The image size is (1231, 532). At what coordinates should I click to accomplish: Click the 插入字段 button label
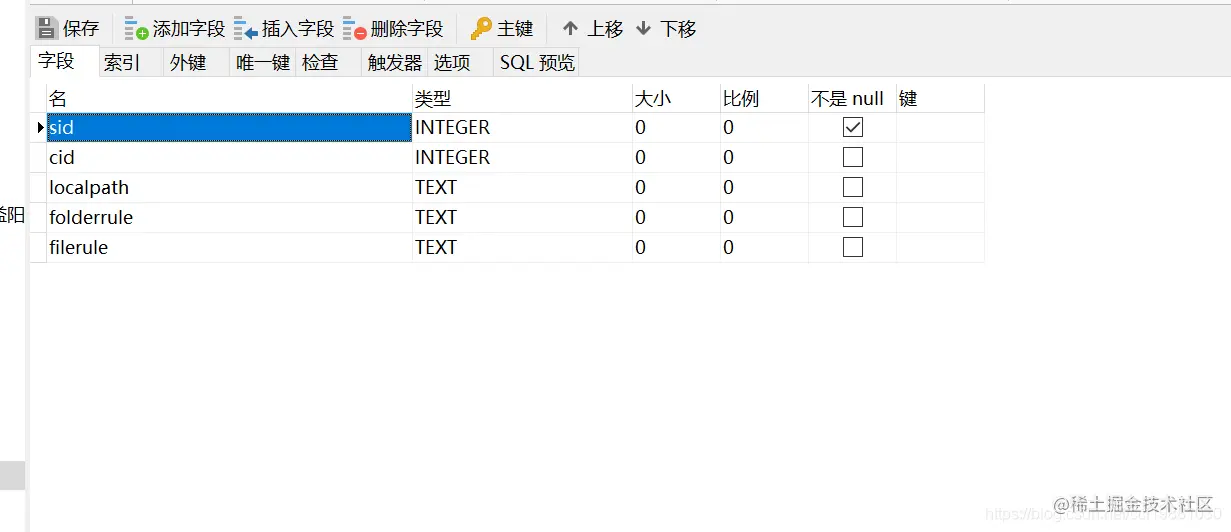tap(298, 29)
